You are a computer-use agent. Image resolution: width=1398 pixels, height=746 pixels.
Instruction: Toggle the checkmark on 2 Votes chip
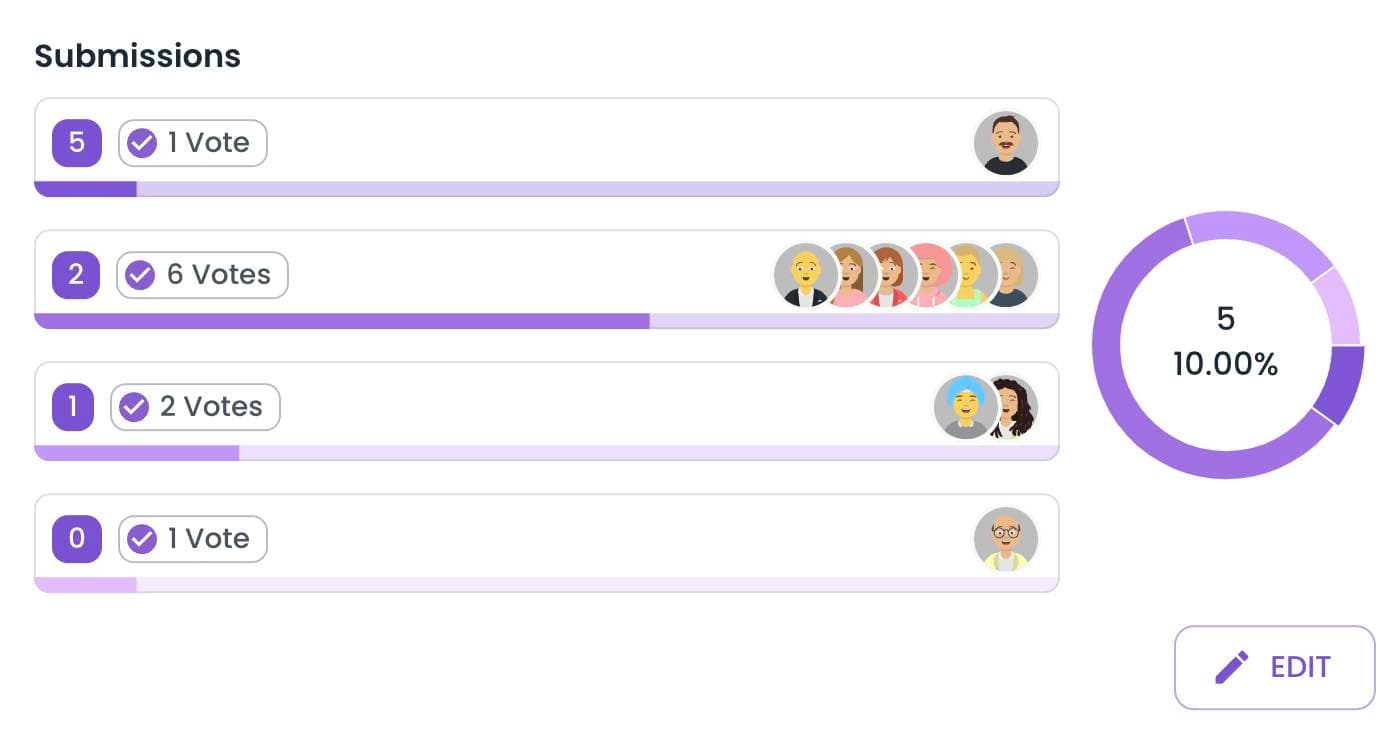(134, 407)
